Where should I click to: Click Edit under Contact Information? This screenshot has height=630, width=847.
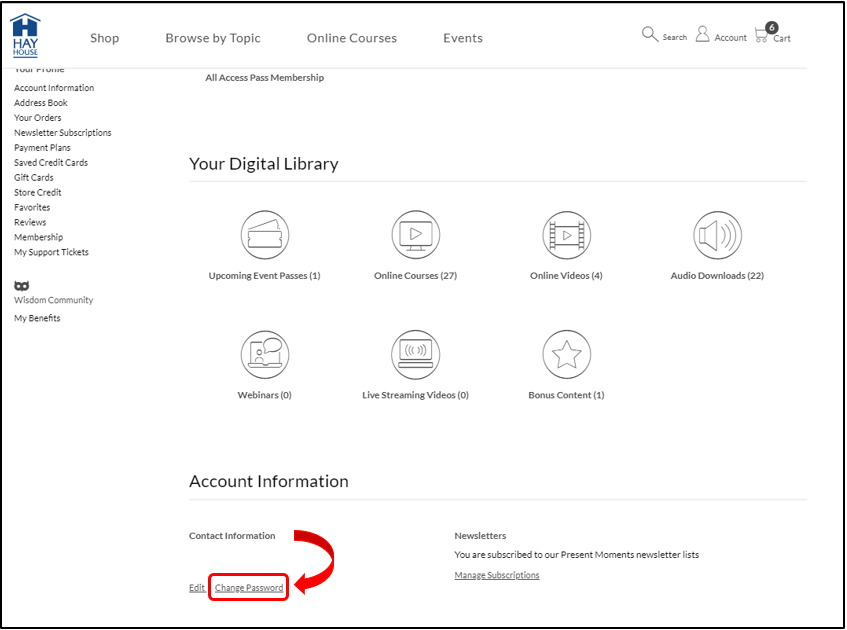click(x=197, y=588)
